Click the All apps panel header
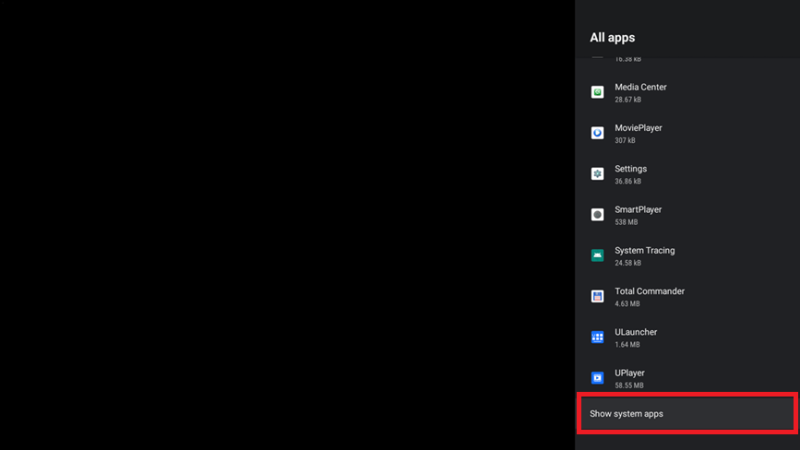The image size is (800, 450). pos(612,38)
